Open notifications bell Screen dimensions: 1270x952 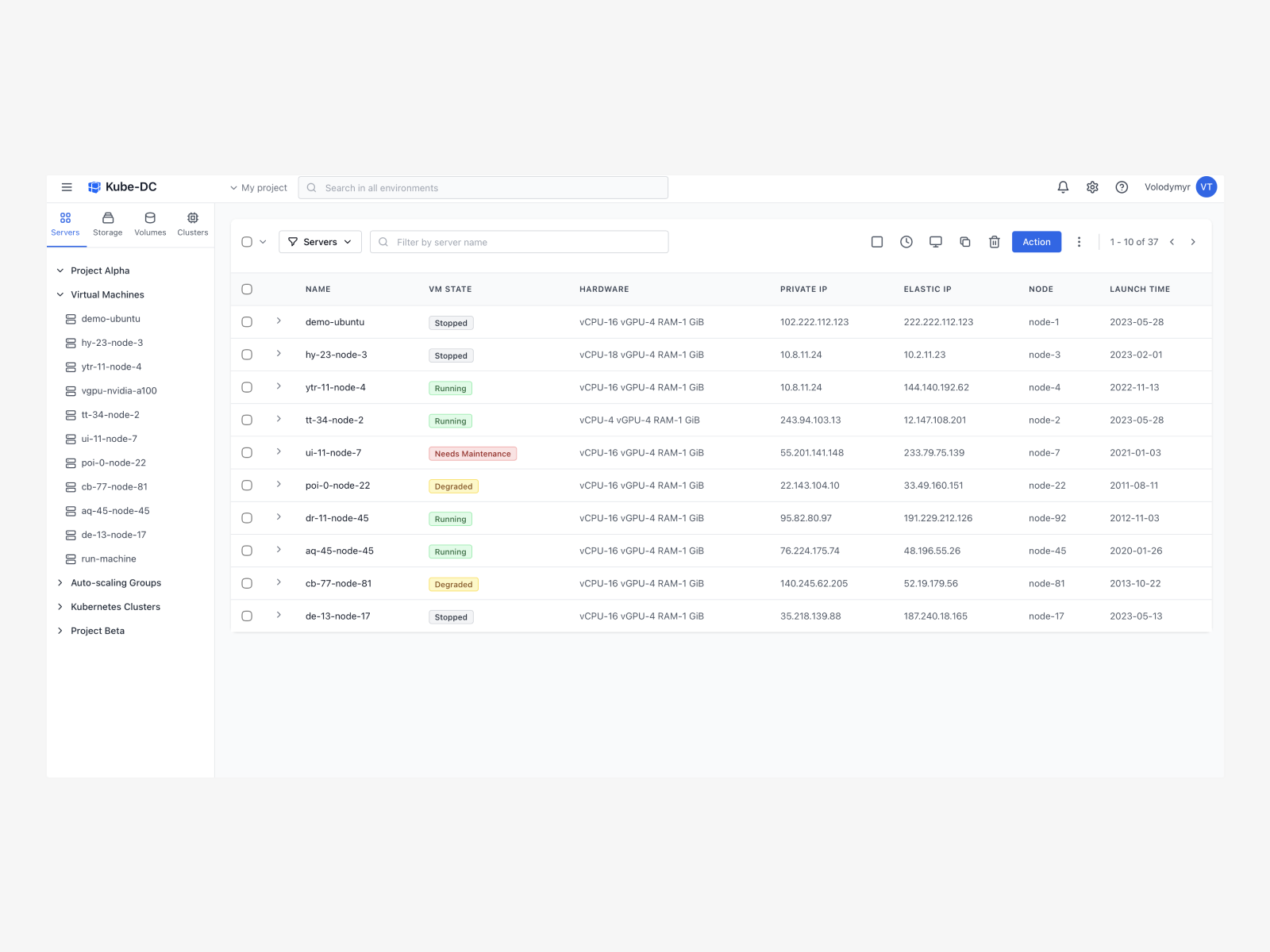tap(1063, 187)
